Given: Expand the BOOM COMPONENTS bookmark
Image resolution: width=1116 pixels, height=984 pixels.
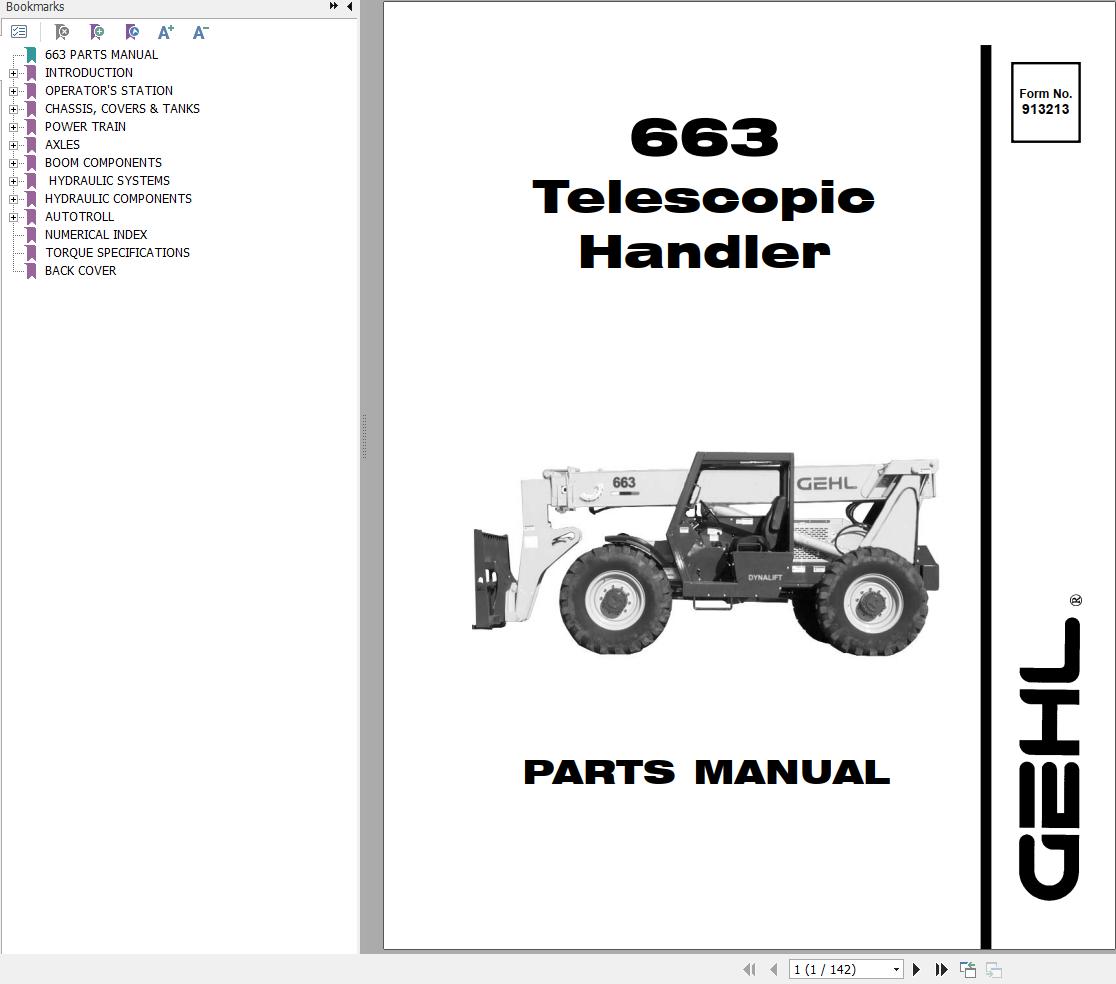Looking at the screenshot, I should click(13, 163).
